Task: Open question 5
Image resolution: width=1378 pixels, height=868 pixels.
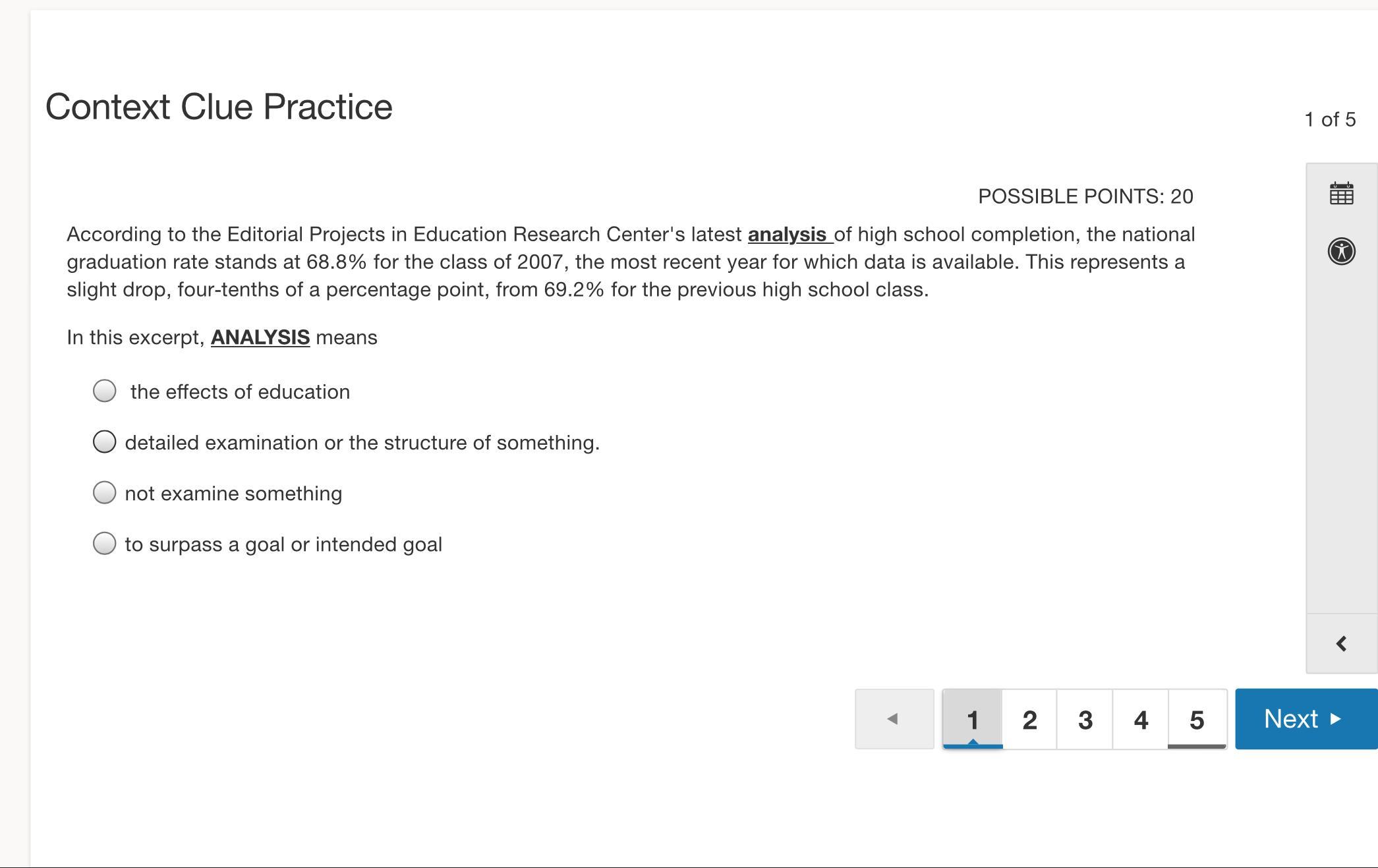Action: pyautogui.click(x=1197, y=719)
